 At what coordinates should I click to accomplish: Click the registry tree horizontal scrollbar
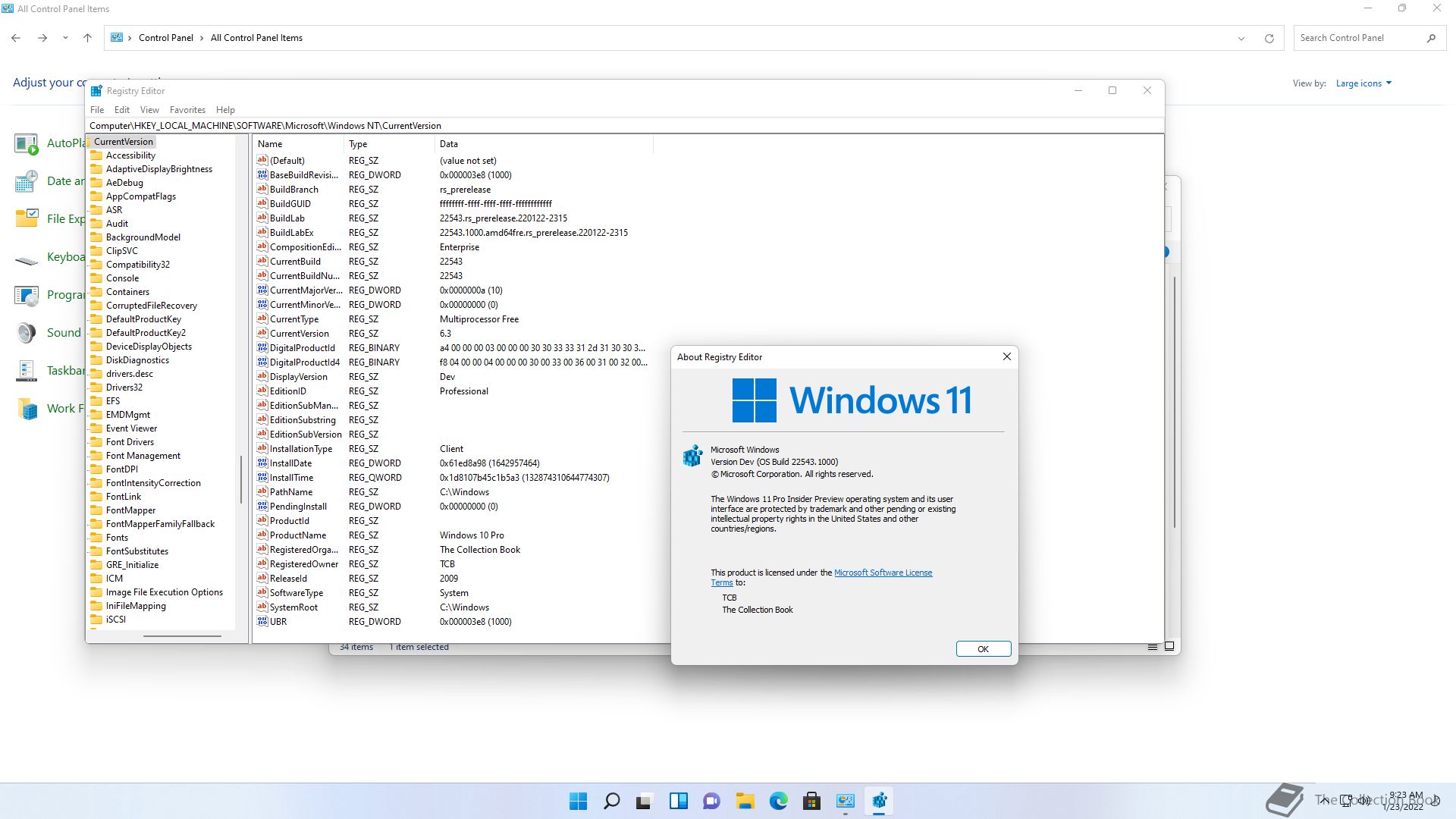click(182, 636)
